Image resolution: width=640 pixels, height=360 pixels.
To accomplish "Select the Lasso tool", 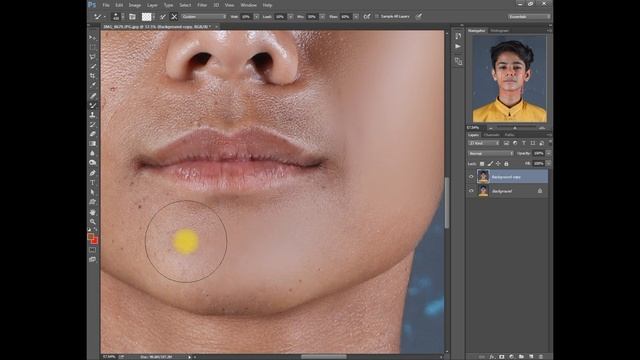I will click(93, 56).
